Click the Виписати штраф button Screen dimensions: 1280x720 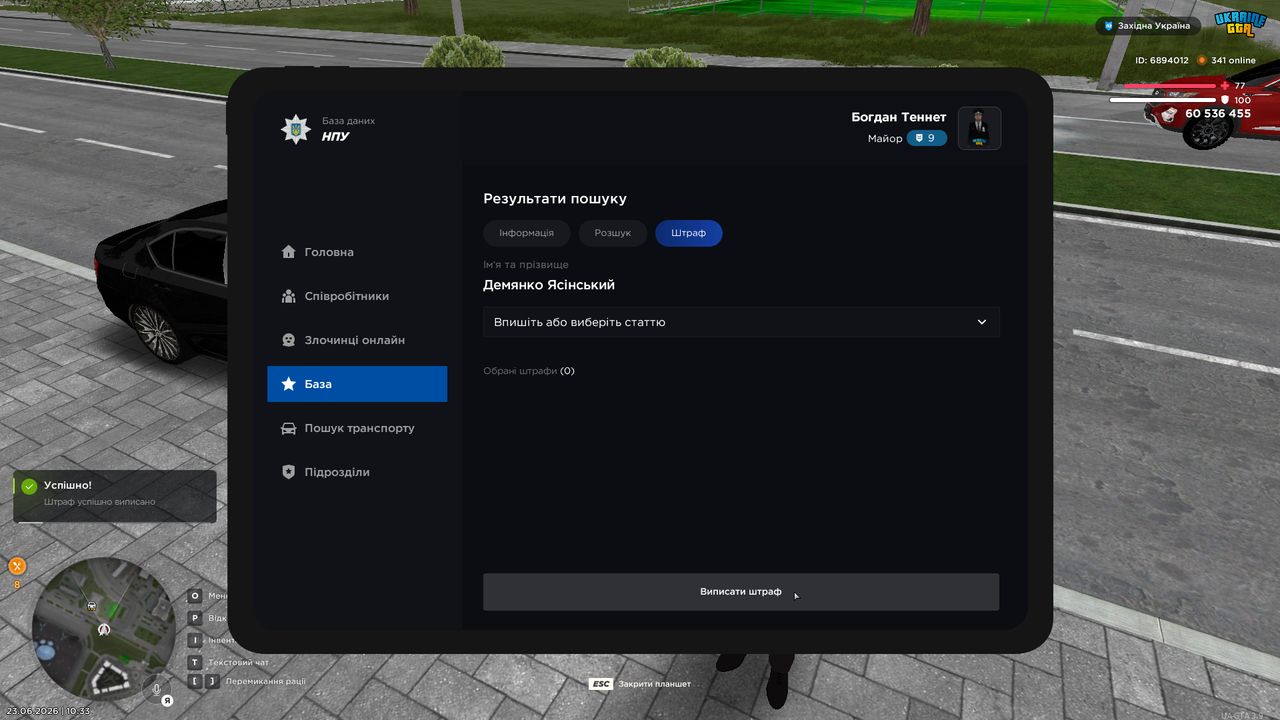tap(741, 592)
